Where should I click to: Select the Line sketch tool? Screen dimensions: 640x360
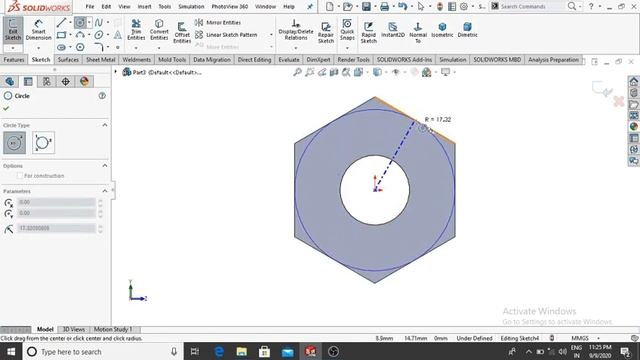[61, 22]
